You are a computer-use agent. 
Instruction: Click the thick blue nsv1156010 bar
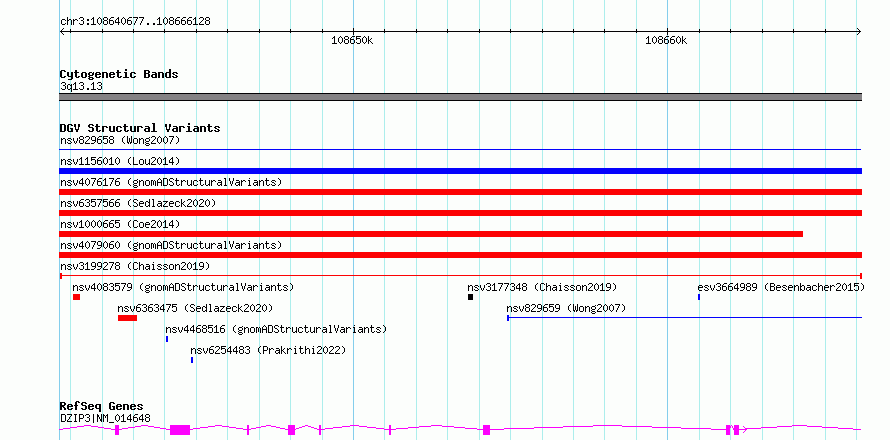[460, 171]
